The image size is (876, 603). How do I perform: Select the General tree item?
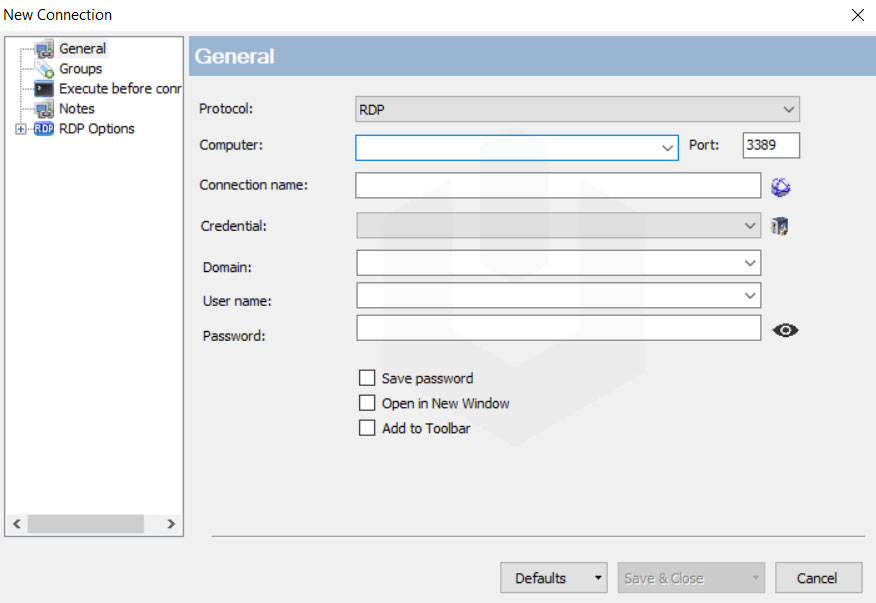pyautogui.click(x=83, y=49)
